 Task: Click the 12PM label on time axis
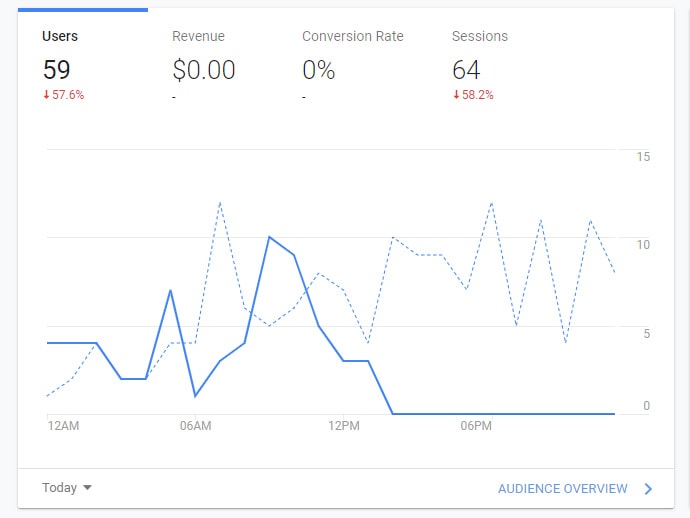[343, 427]
